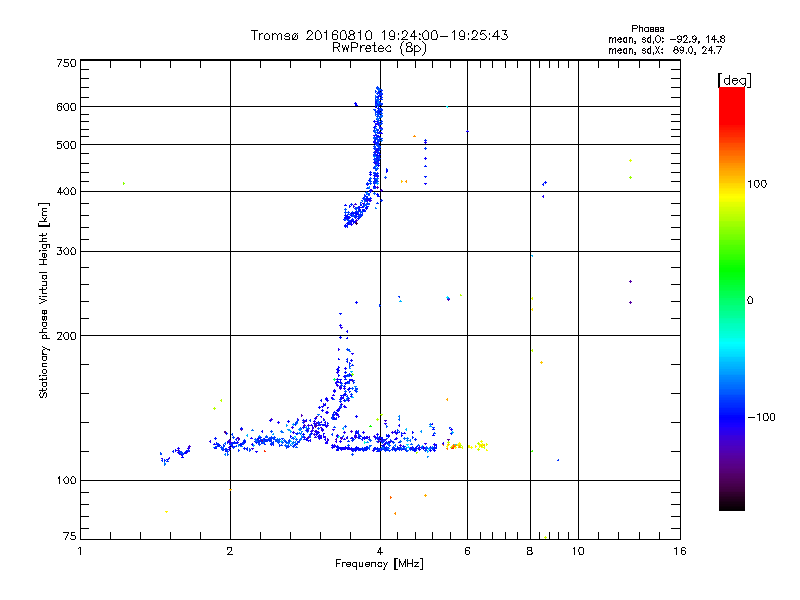Click the '4' x-axis tick label
The height and width of the screenshot is (600, 800).
coord(380,551)
